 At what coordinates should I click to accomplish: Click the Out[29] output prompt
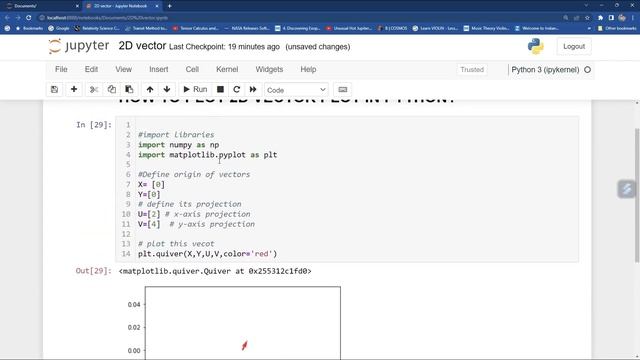tap(93, 271)
